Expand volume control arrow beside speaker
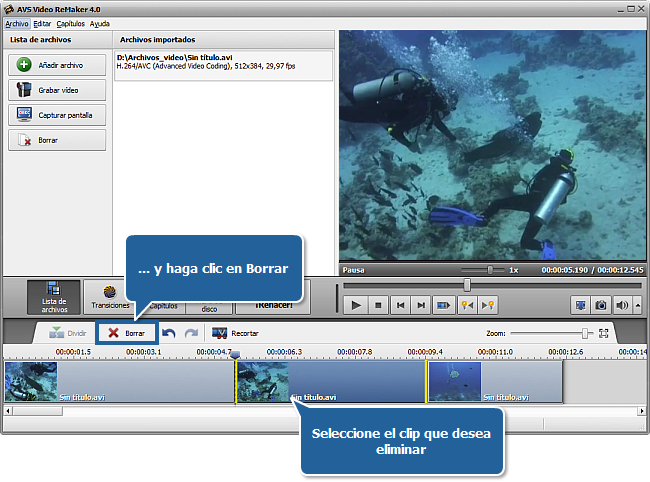 point(636,305)
